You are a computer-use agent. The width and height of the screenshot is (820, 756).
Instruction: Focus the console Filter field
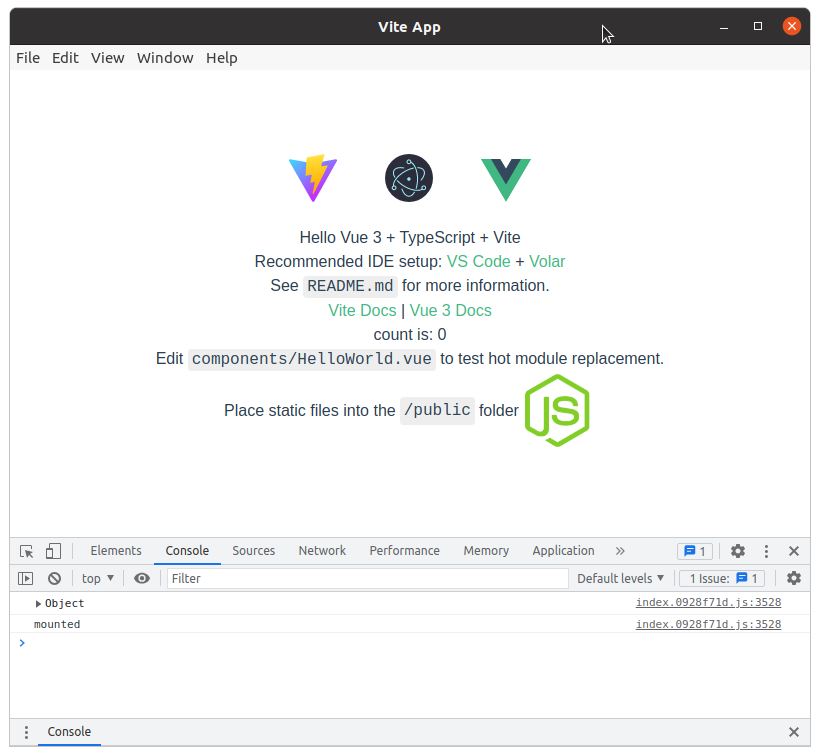pyautogui.click(x=368, y=578)
